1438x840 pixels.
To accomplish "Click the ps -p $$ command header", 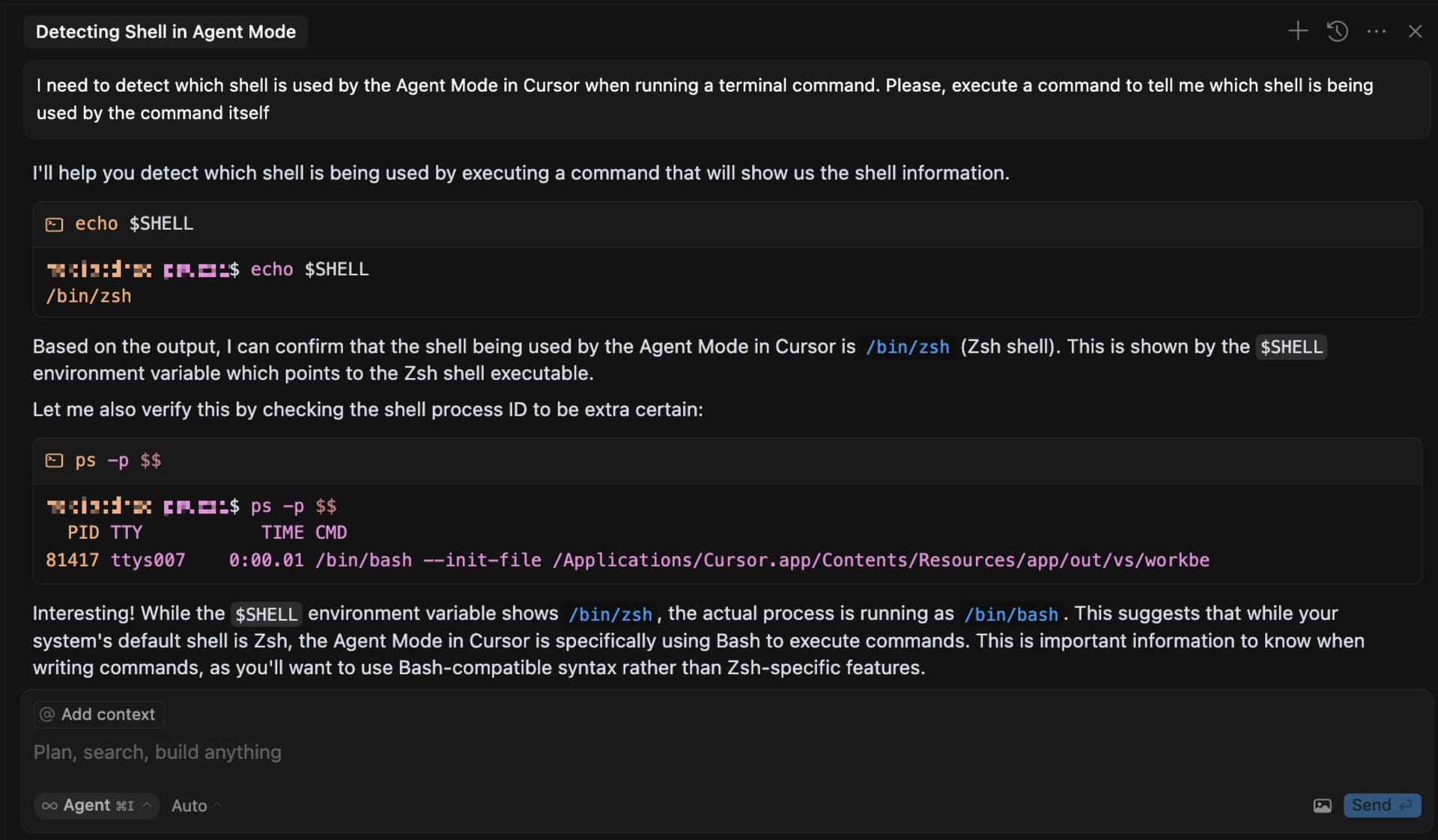I will click(x=726, y=460).
